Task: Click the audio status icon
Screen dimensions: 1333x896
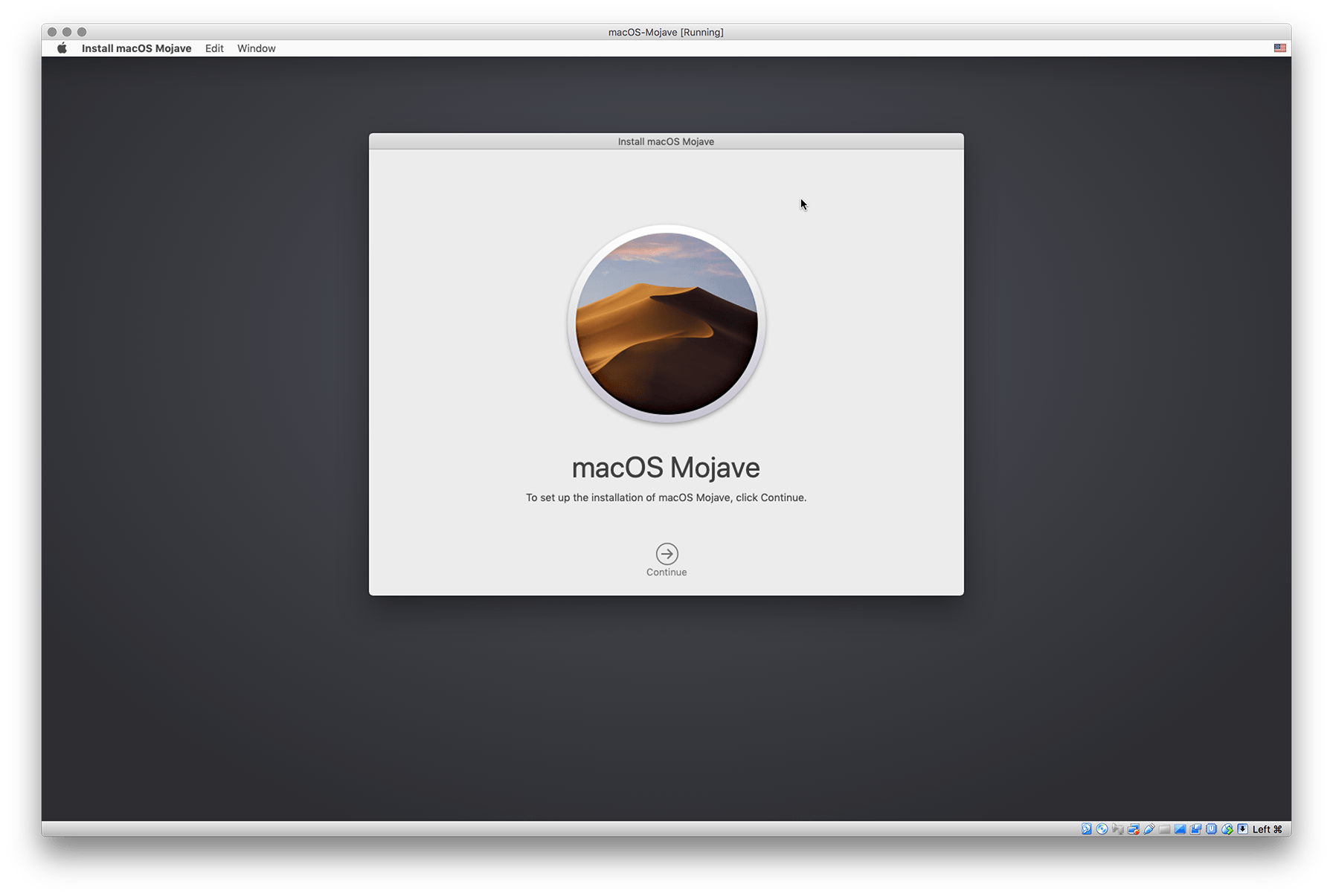Action: click(x=1118, y=829)
